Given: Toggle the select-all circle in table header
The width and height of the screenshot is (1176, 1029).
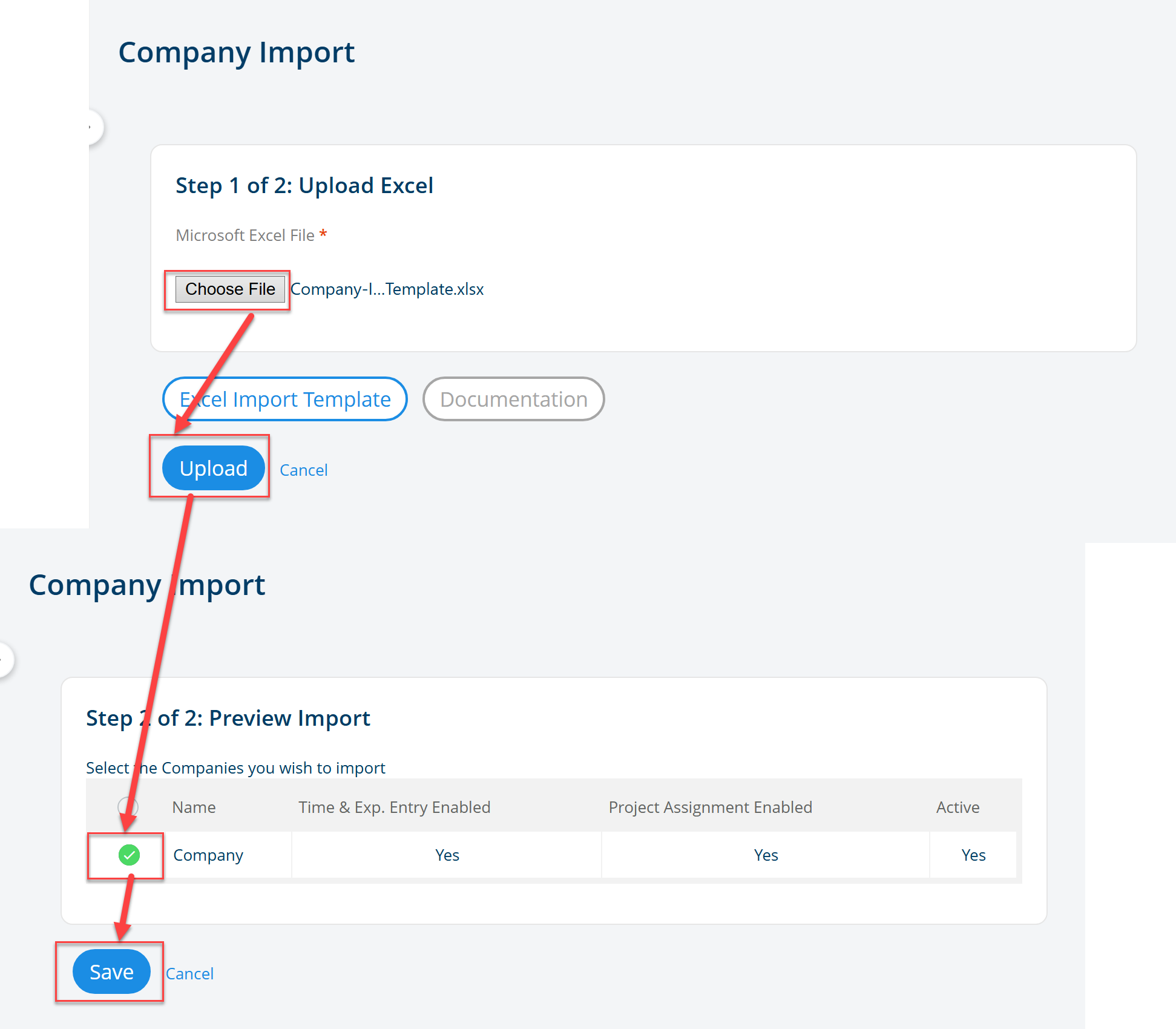Looking at the screenshot, I should pyautogui.click(x=128, y=807).
